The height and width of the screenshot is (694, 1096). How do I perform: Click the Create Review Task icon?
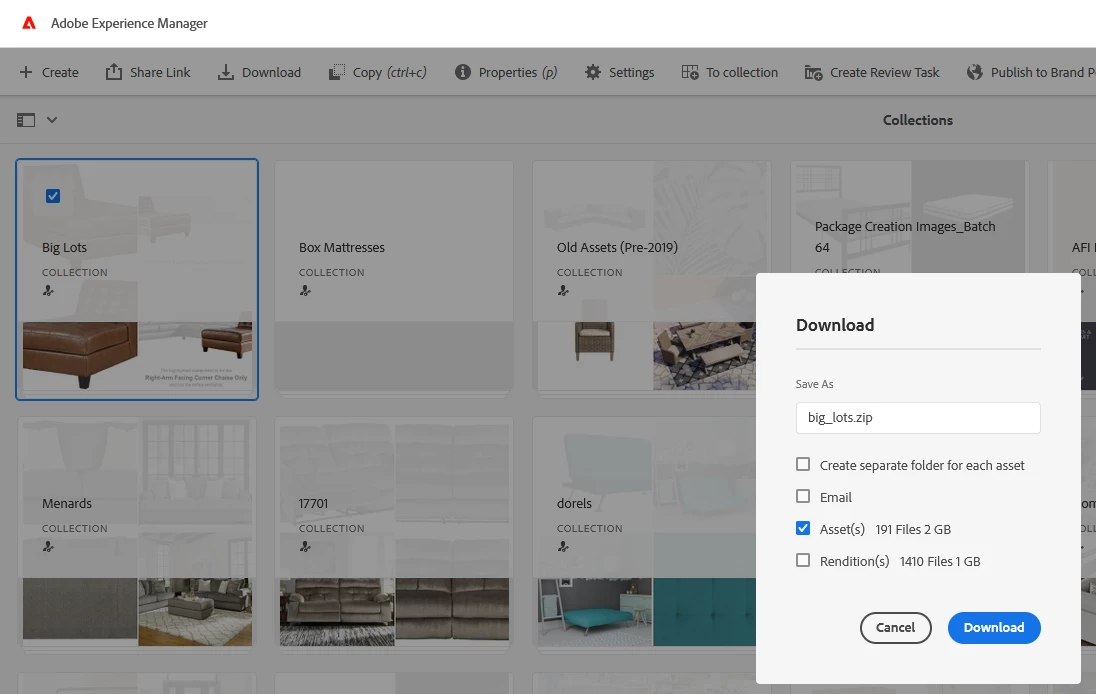813,72
